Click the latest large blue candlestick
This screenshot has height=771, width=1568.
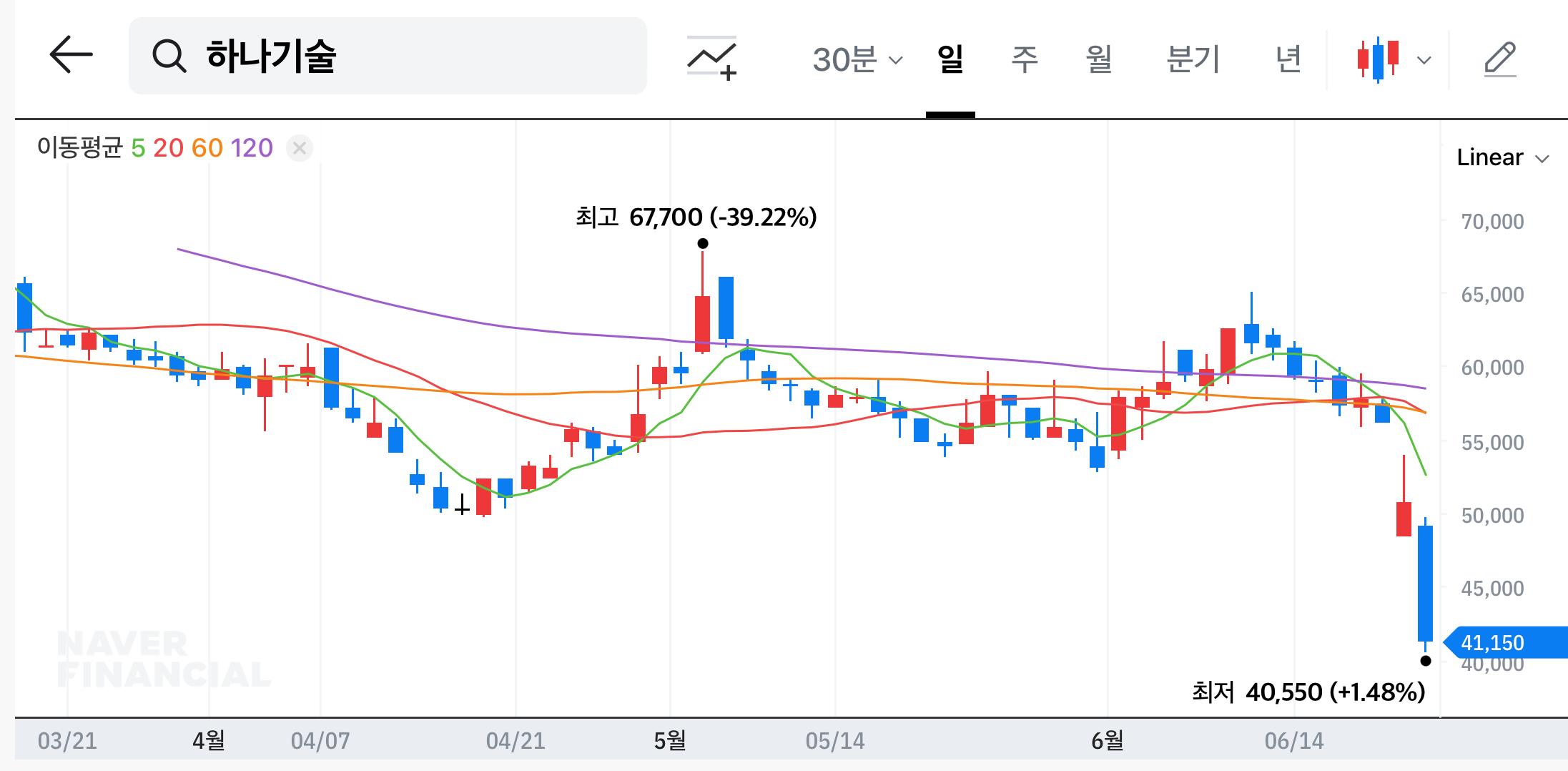coord(1426,584)
